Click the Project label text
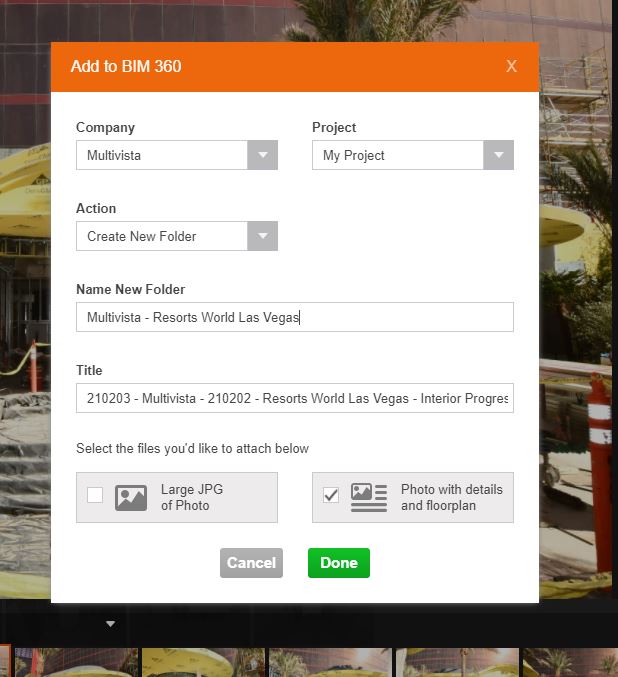 coord(334,127)
